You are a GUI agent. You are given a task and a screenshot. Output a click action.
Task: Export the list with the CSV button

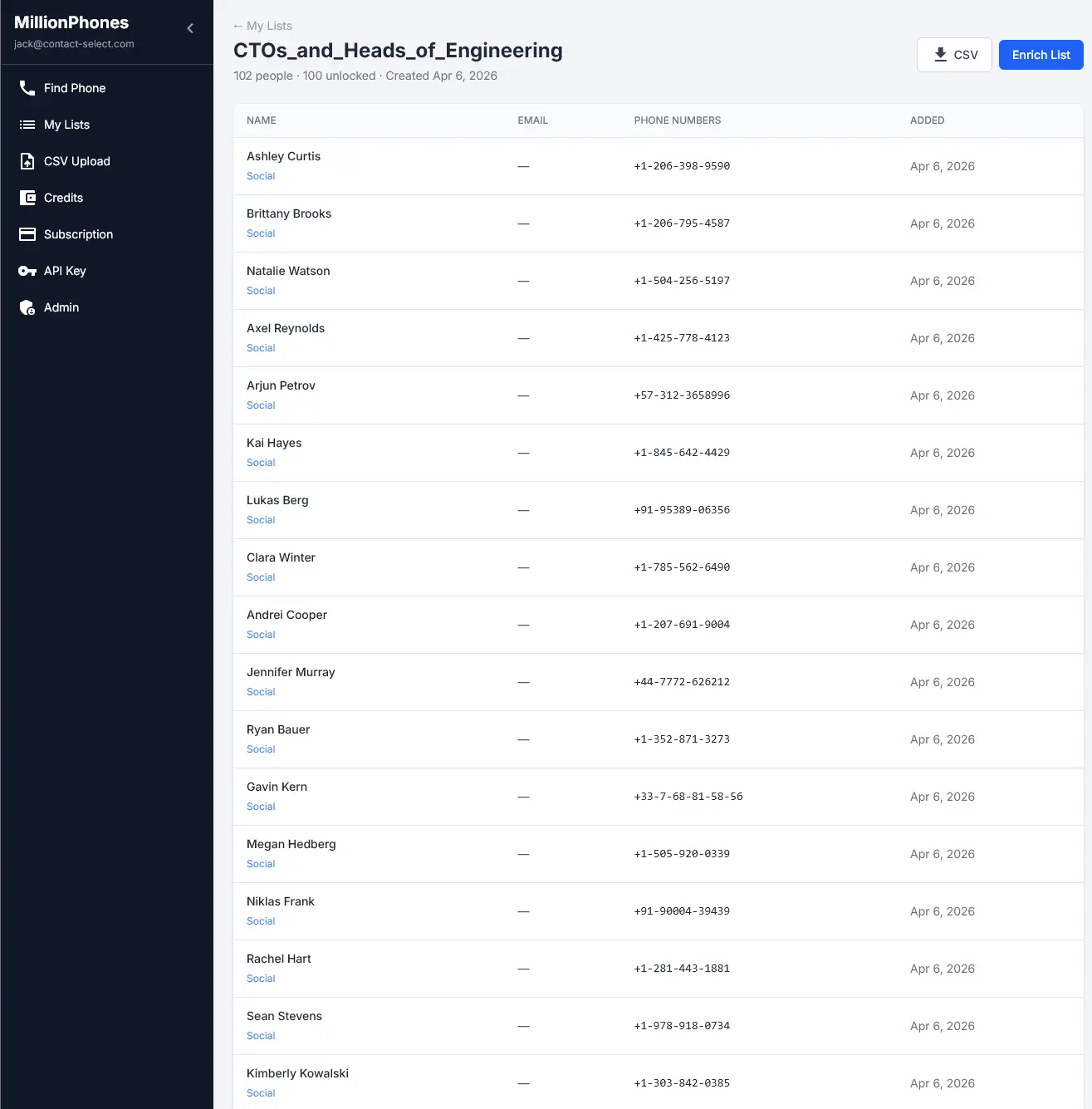point(954,55)
